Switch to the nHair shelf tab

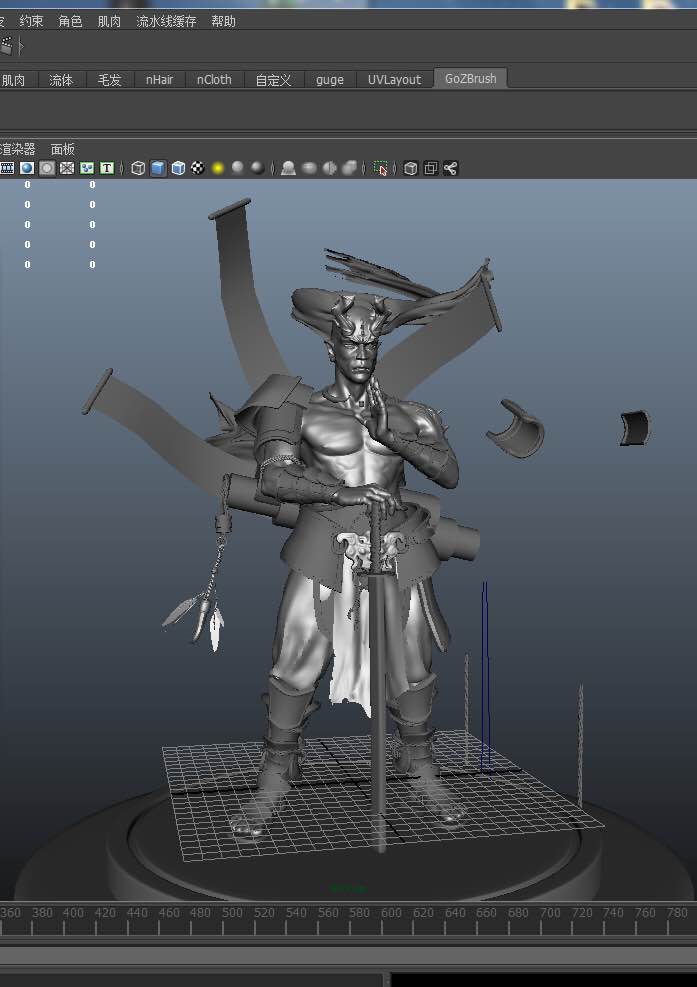coord(159,80)
